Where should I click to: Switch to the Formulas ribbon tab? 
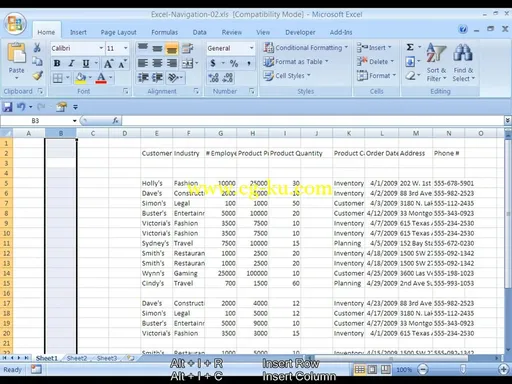pyautogui.click(x=164, y=32)
